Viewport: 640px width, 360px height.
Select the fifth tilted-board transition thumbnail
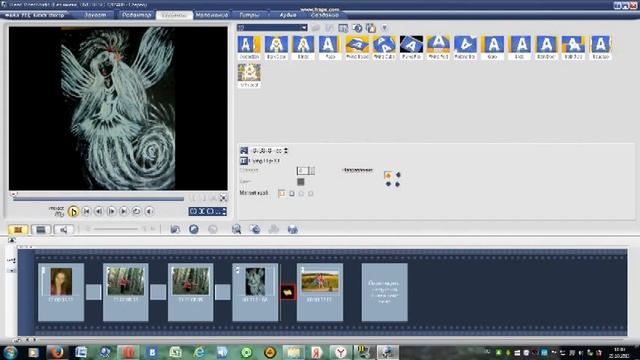pos(357,47)
